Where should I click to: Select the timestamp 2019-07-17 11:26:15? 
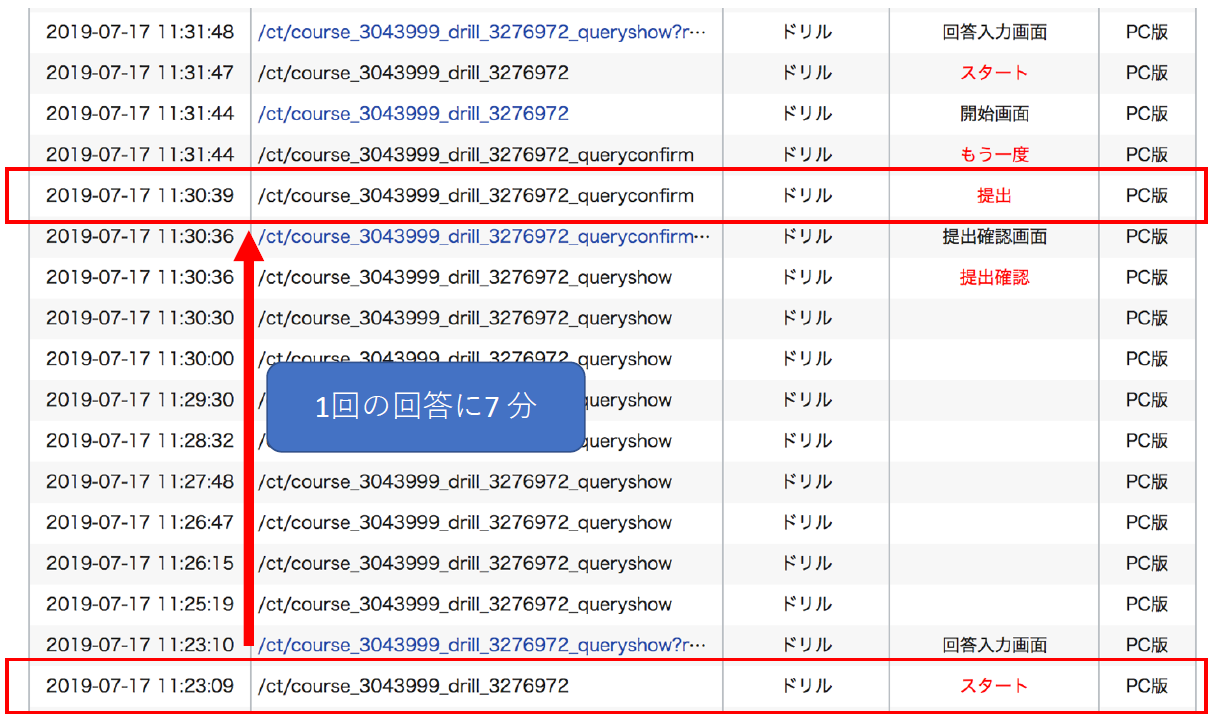tap(140, 564)
